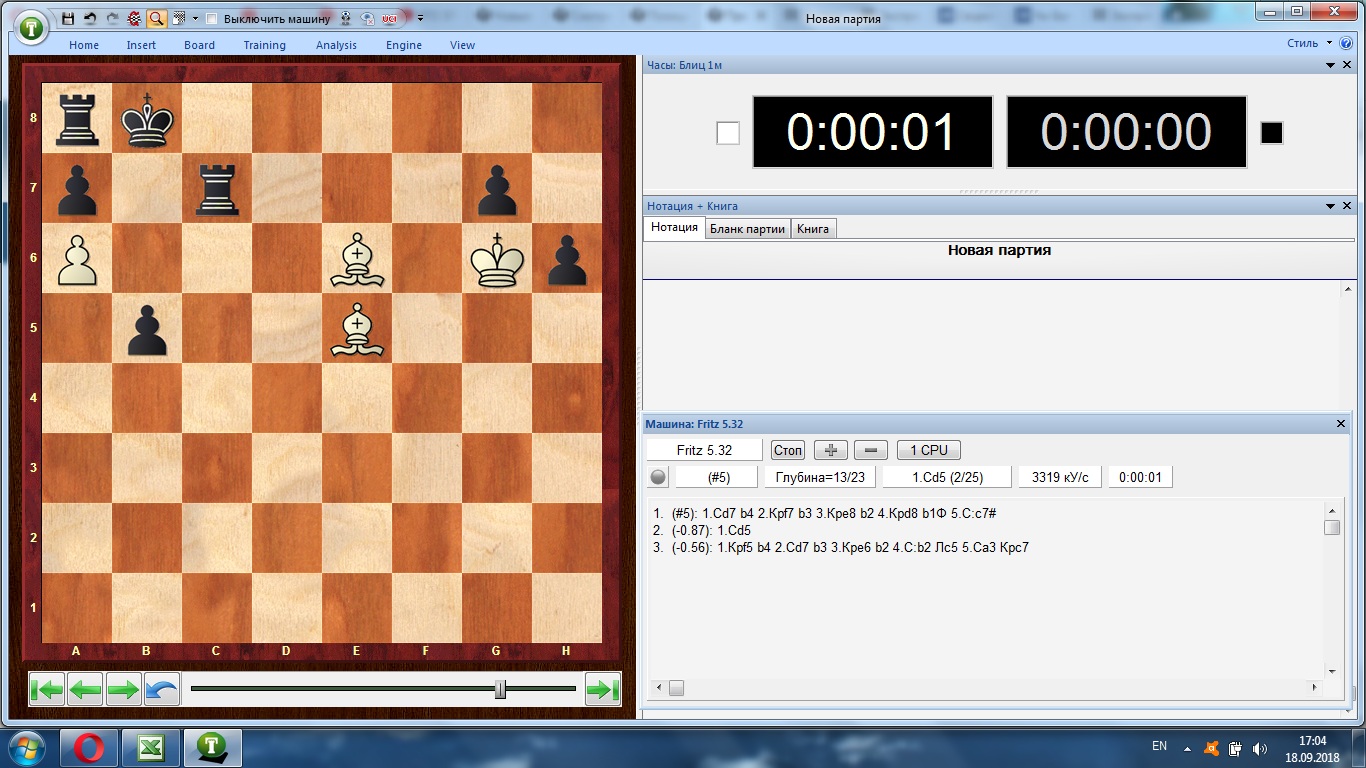Screen dimensions: 1366x768
Task: Step forward one move with green arrow
Action: pyautogui.click(x=123, y=689)
